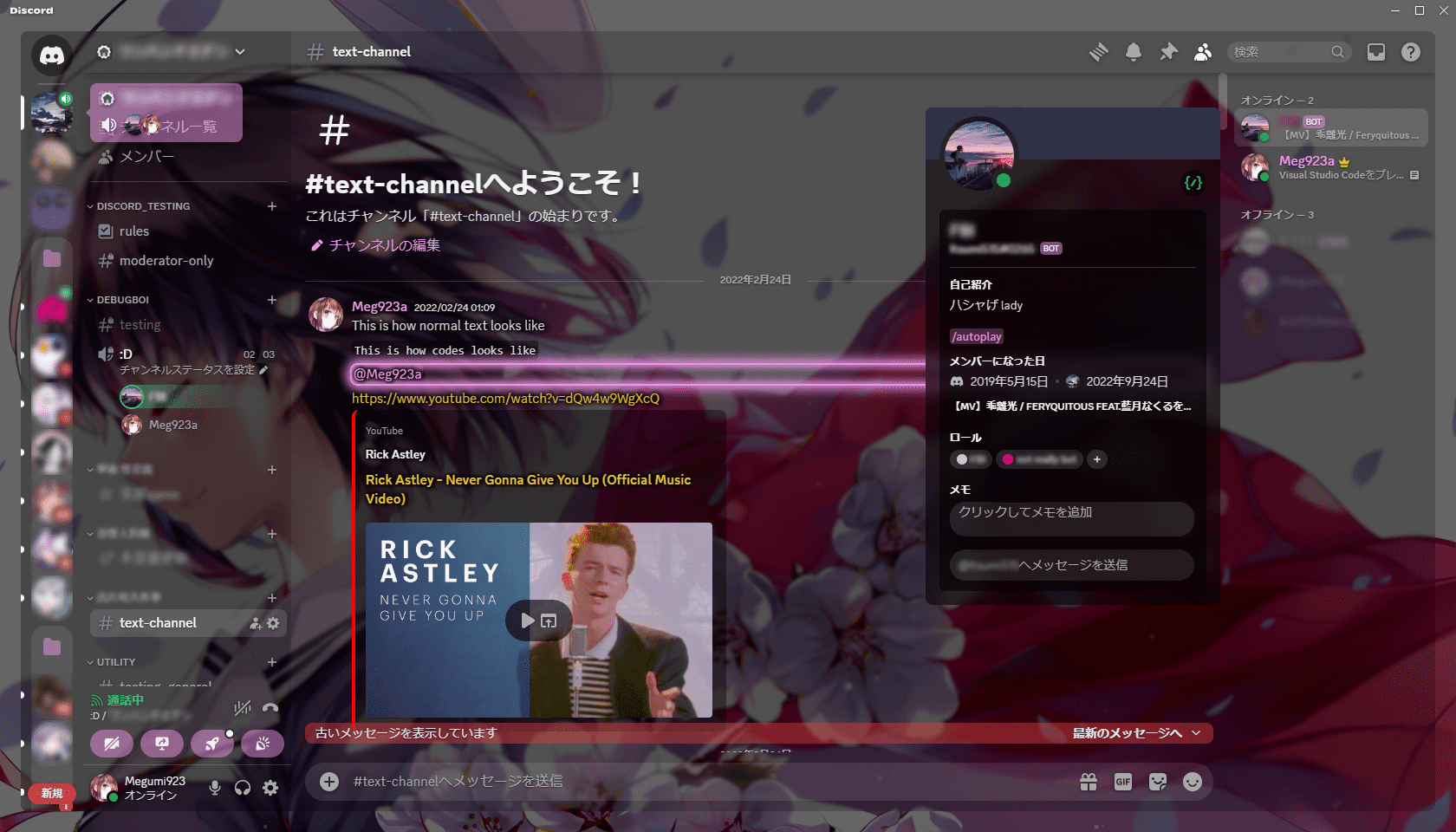The width and height of the screenshot is (1456, 832).
Task: Jump to latest messages chevron bar
Action: [x=1136, y=733]
